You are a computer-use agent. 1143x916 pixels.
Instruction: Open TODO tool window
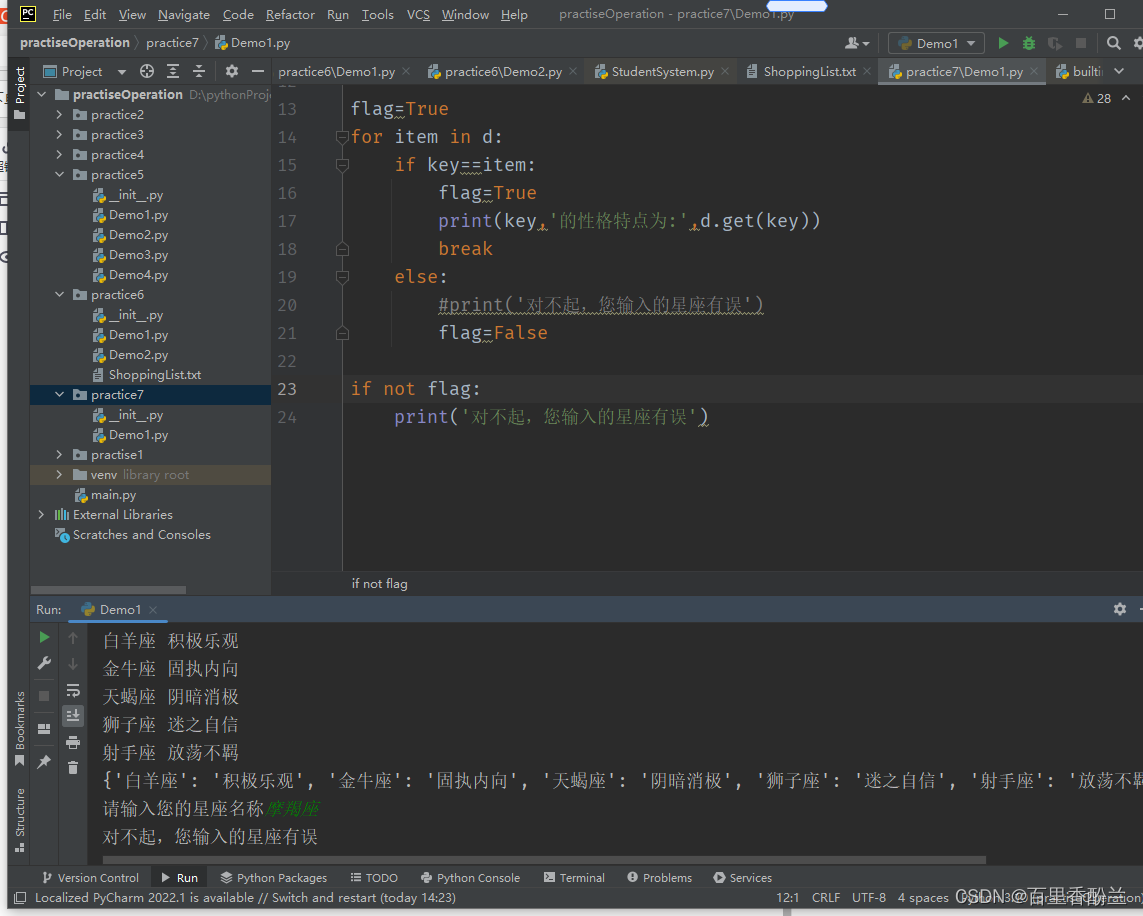pos(374,877)
